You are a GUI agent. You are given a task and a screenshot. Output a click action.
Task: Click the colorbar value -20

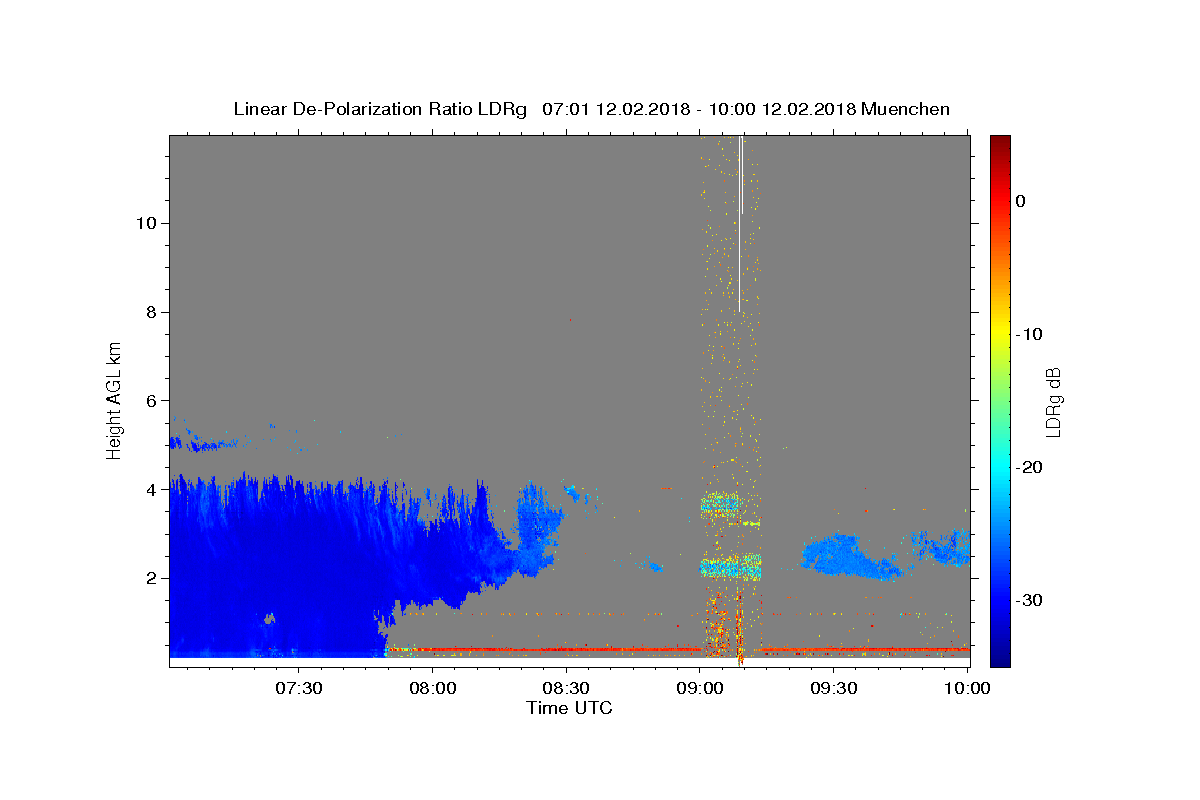click(1030, 467)
